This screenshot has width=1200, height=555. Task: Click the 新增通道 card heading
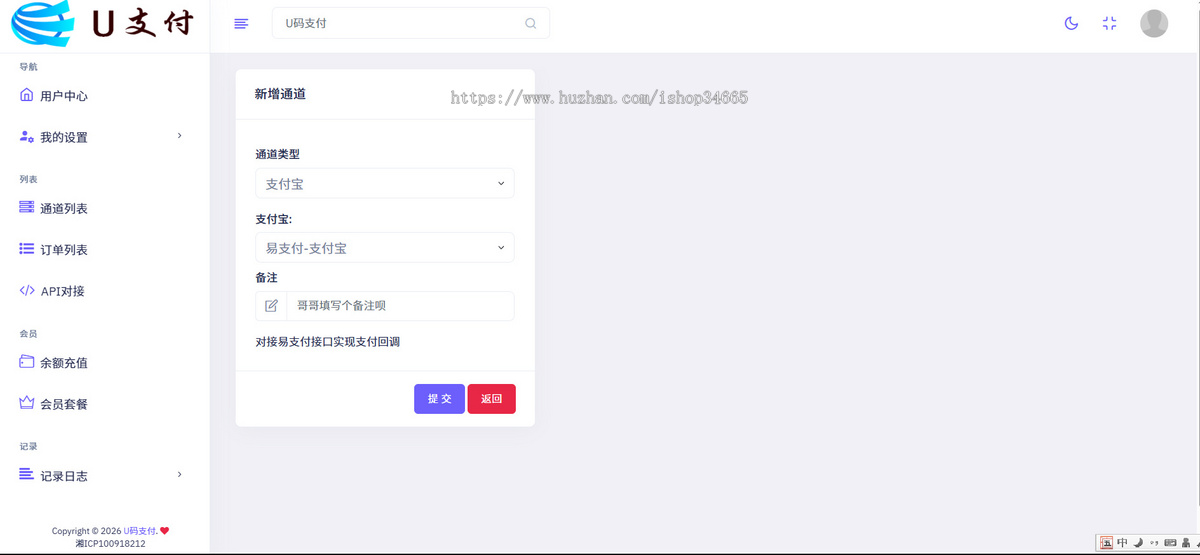click(280, 94)
